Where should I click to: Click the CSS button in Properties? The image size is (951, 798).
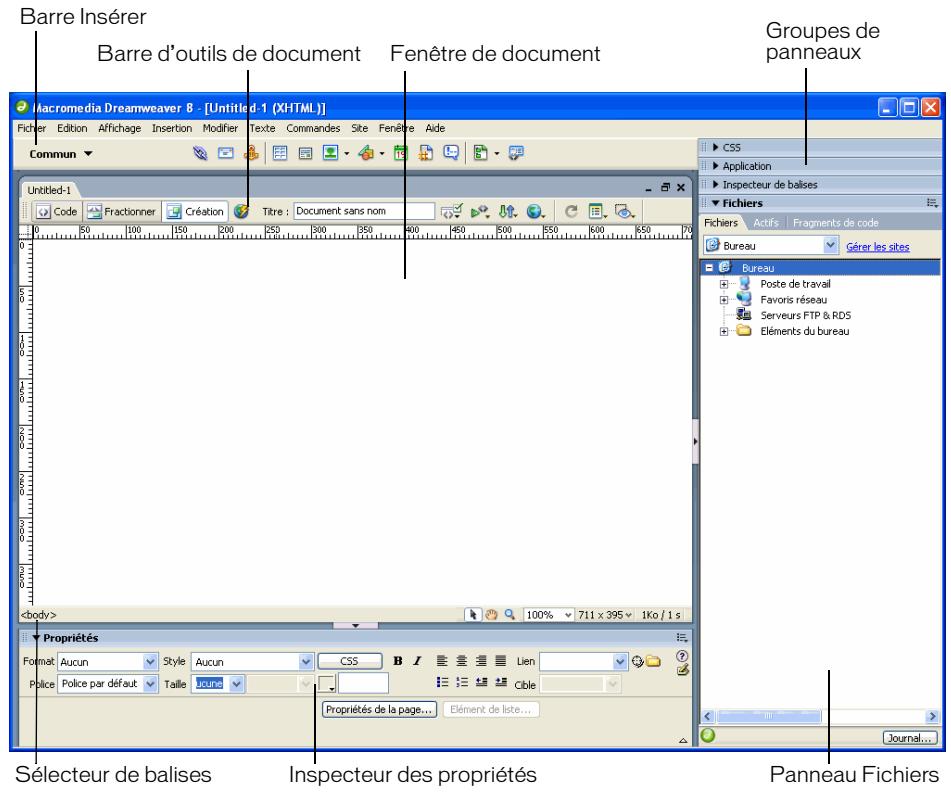click(349, 661)
